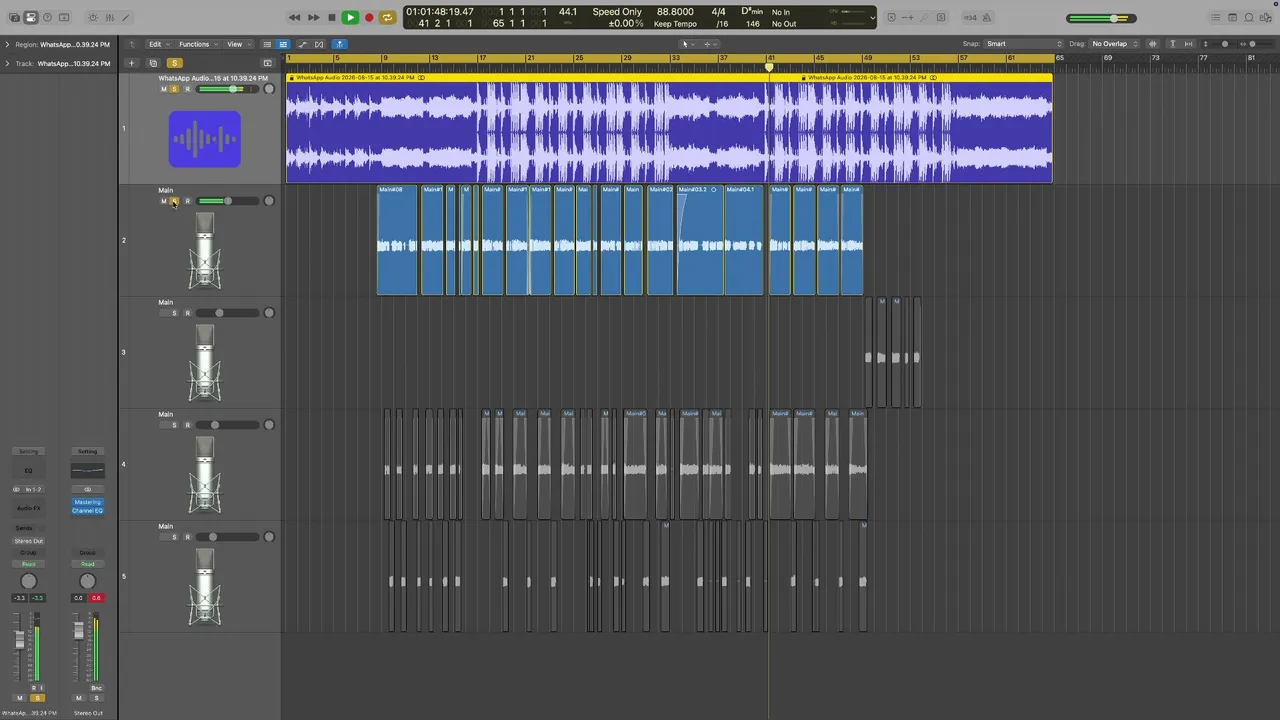Open the Command-click tool menu
Viewport: 1280px width, 720px height.
(708, 44)
